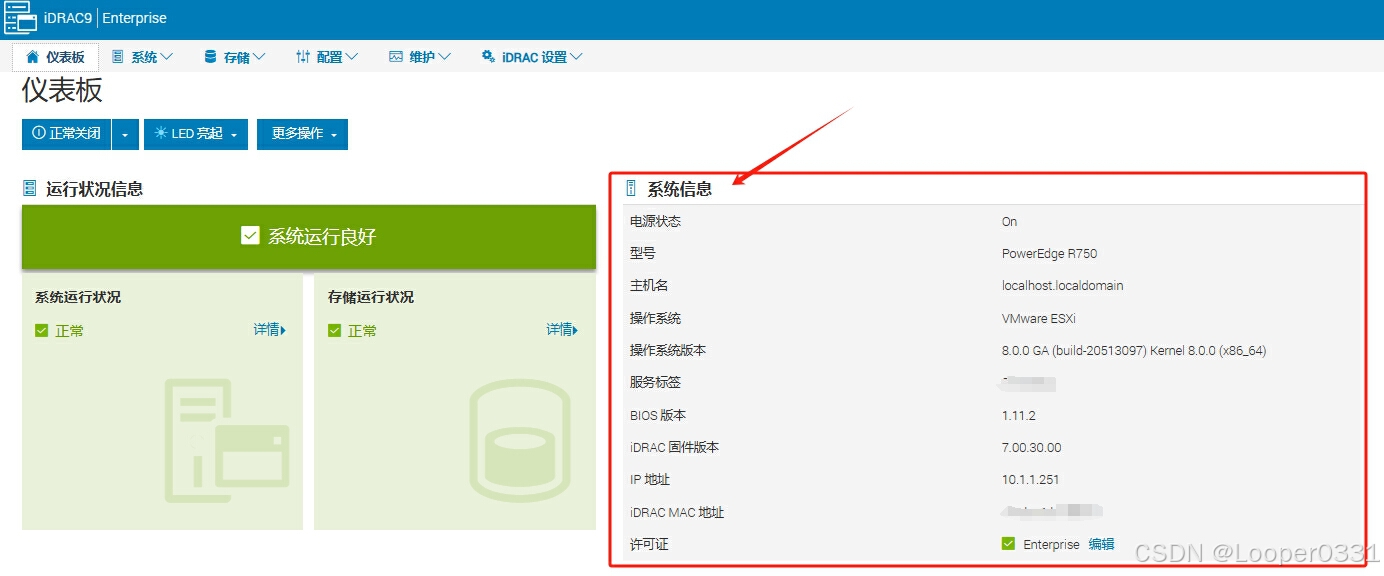Open the 更多操作 dropdown
The image size is (1384, 576).
302,134
